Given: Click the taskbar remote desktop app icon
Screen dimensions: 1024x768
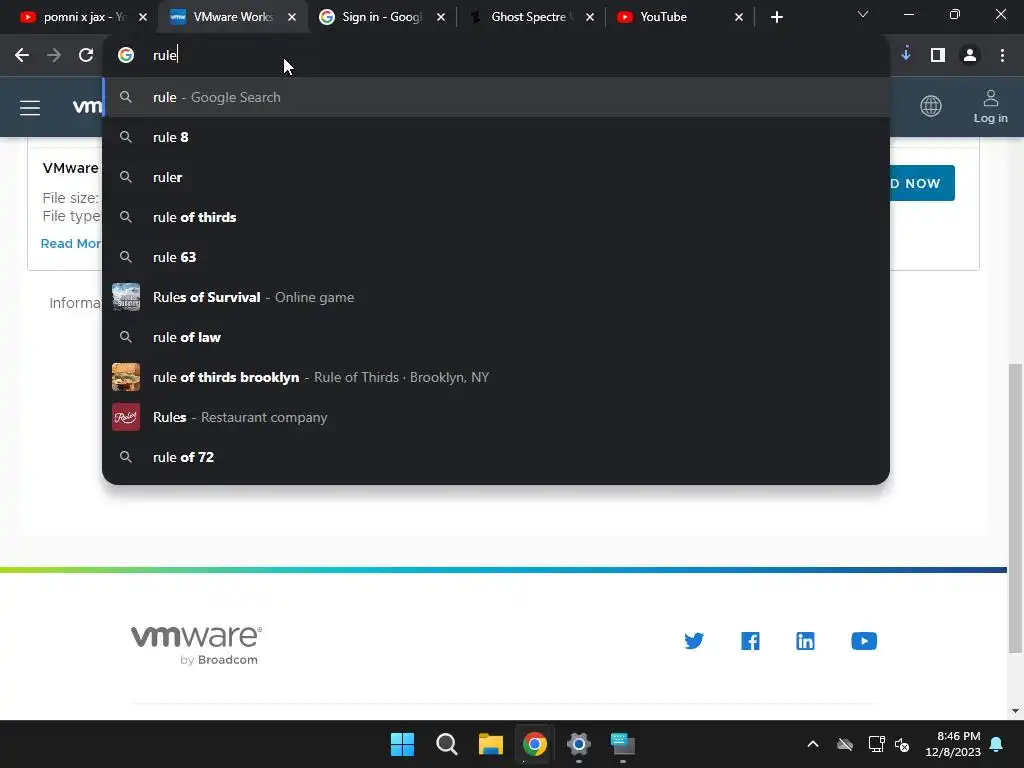Looking at the screenshot, I should coord(622,744).
